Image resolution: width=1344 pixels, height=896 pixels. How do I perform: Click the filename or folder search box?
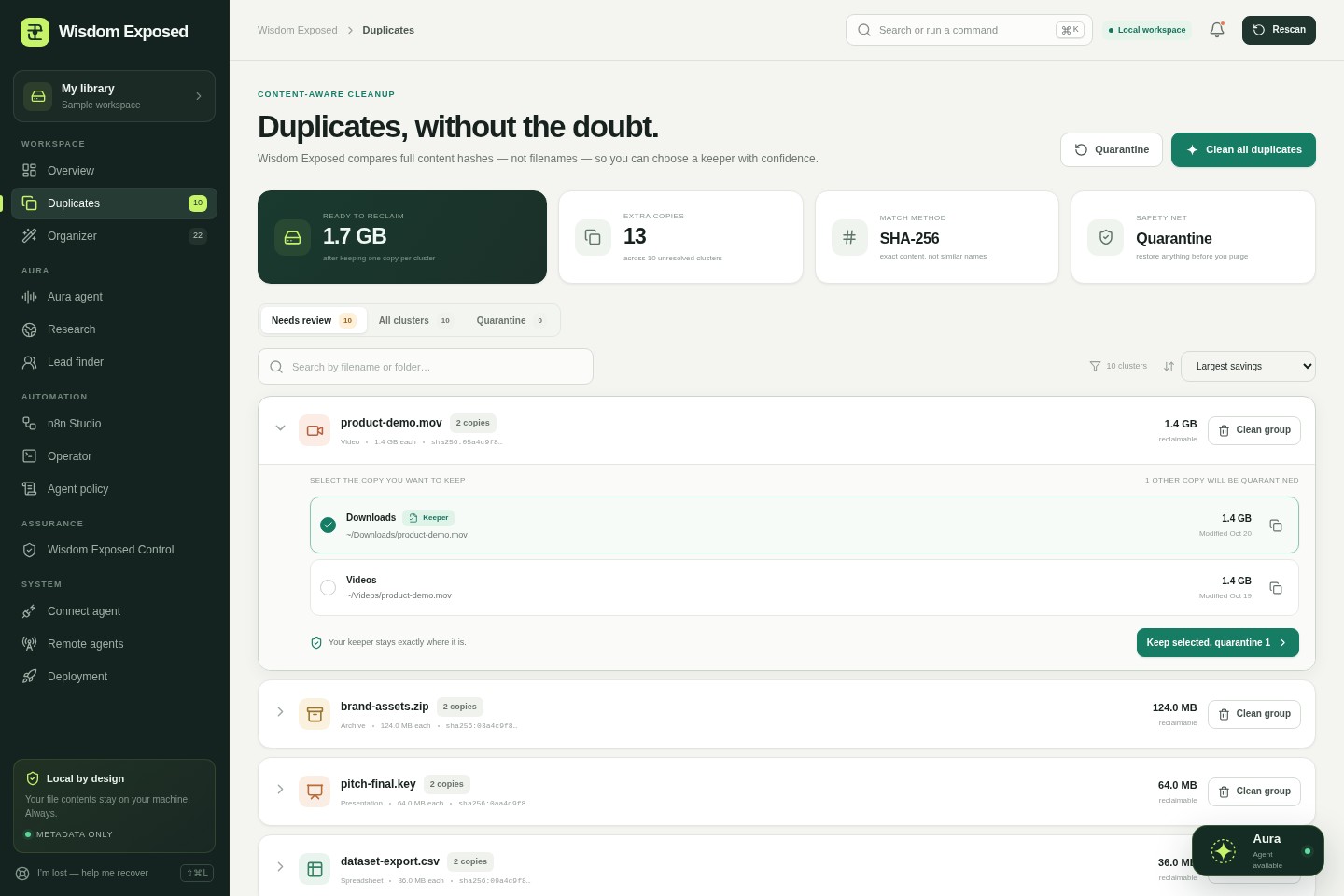pyautogui.click(x=426, y=367)
